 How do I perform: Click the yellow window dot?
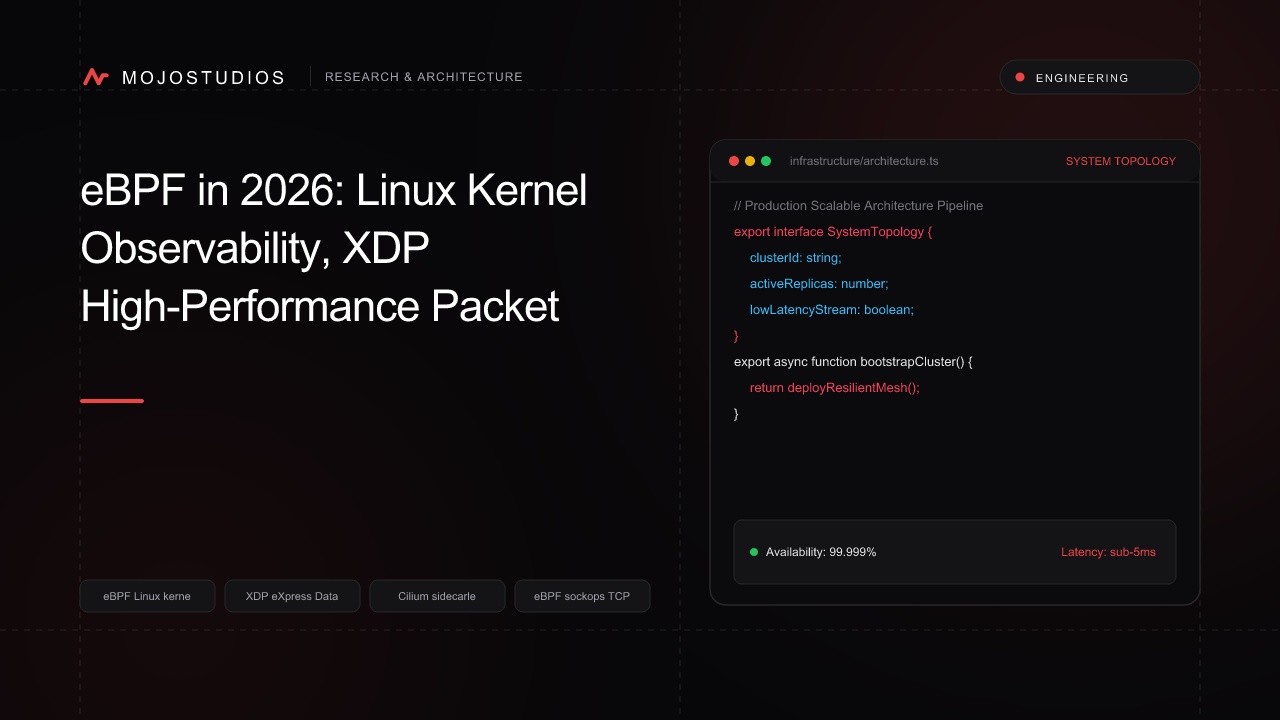(750, 161)
